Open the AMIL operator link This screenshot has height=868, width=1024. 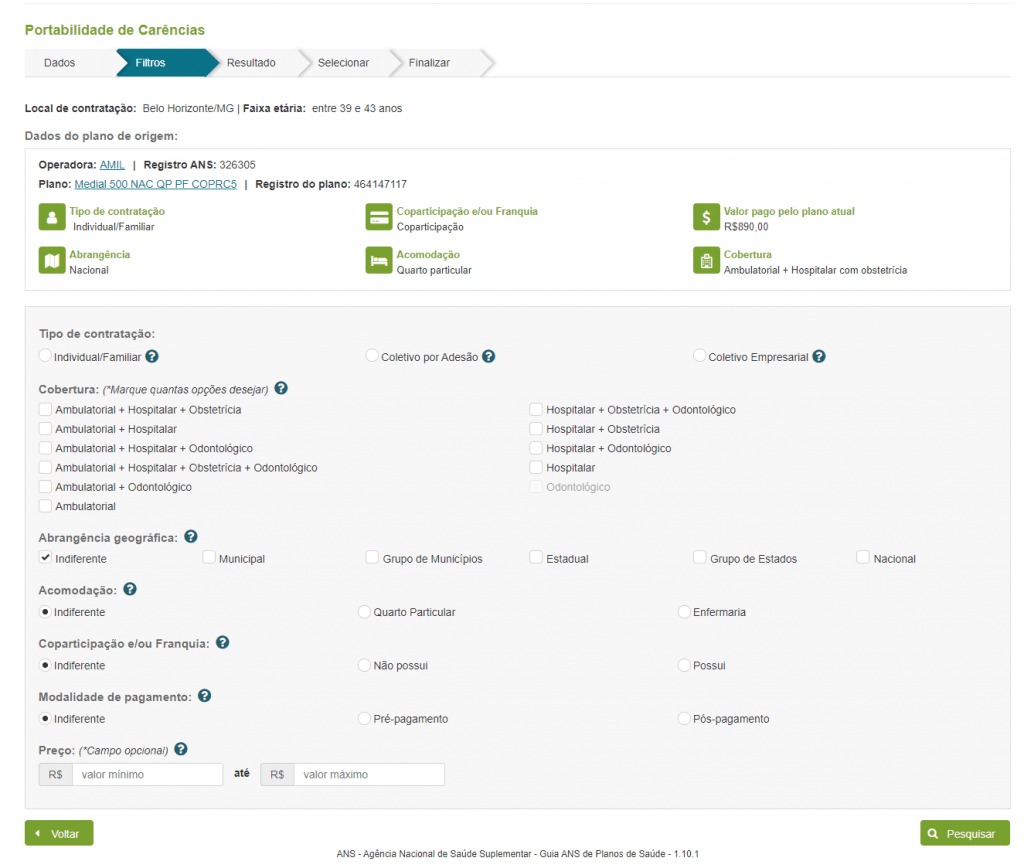tap(112, 164)
